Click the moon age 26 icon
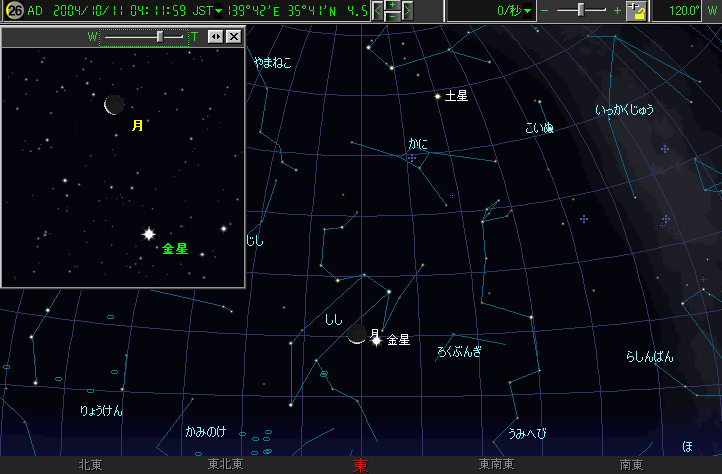 (x=15, y=11)
